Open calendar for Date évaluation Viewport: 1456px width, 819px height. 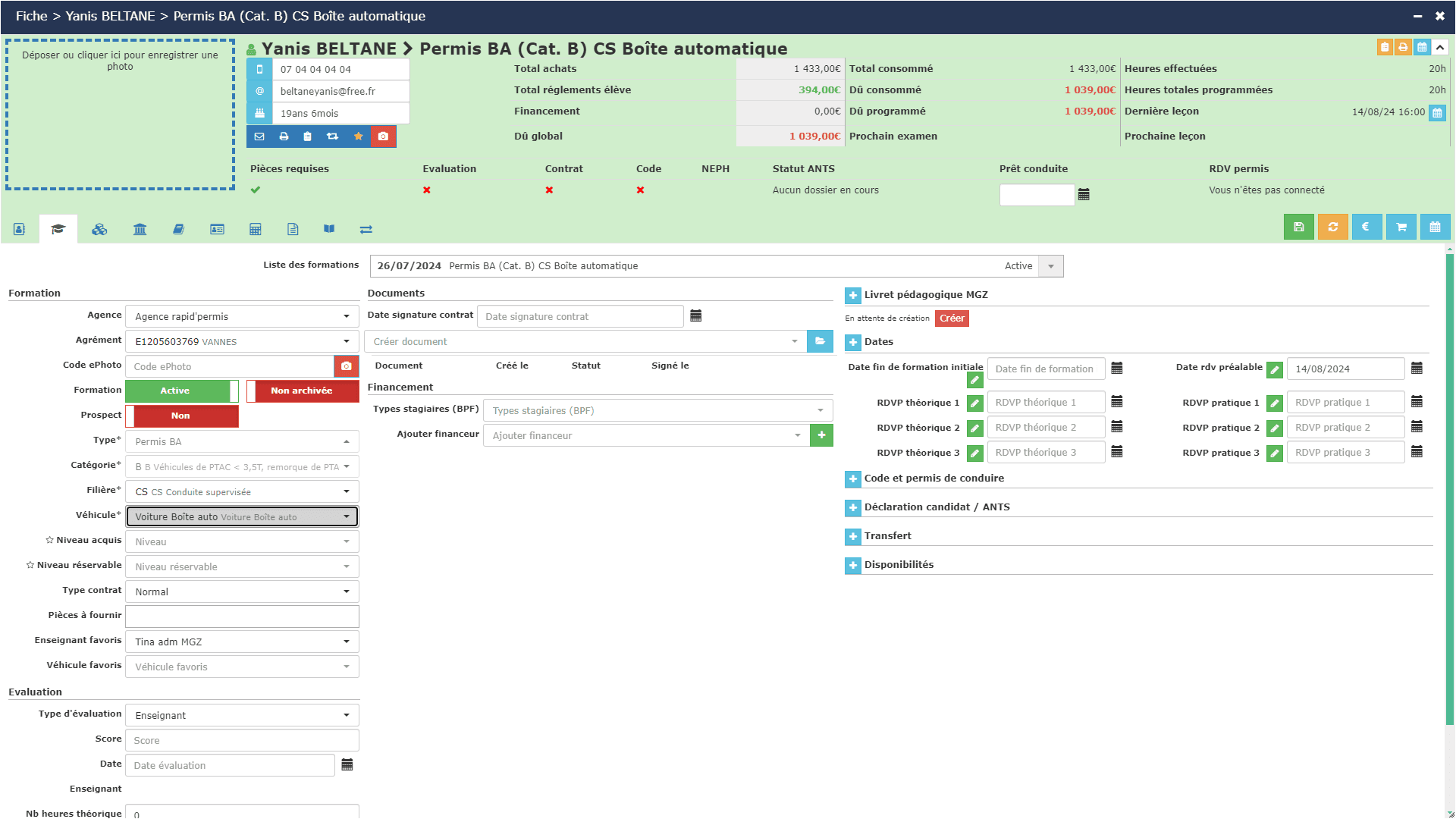coord(347,764)
